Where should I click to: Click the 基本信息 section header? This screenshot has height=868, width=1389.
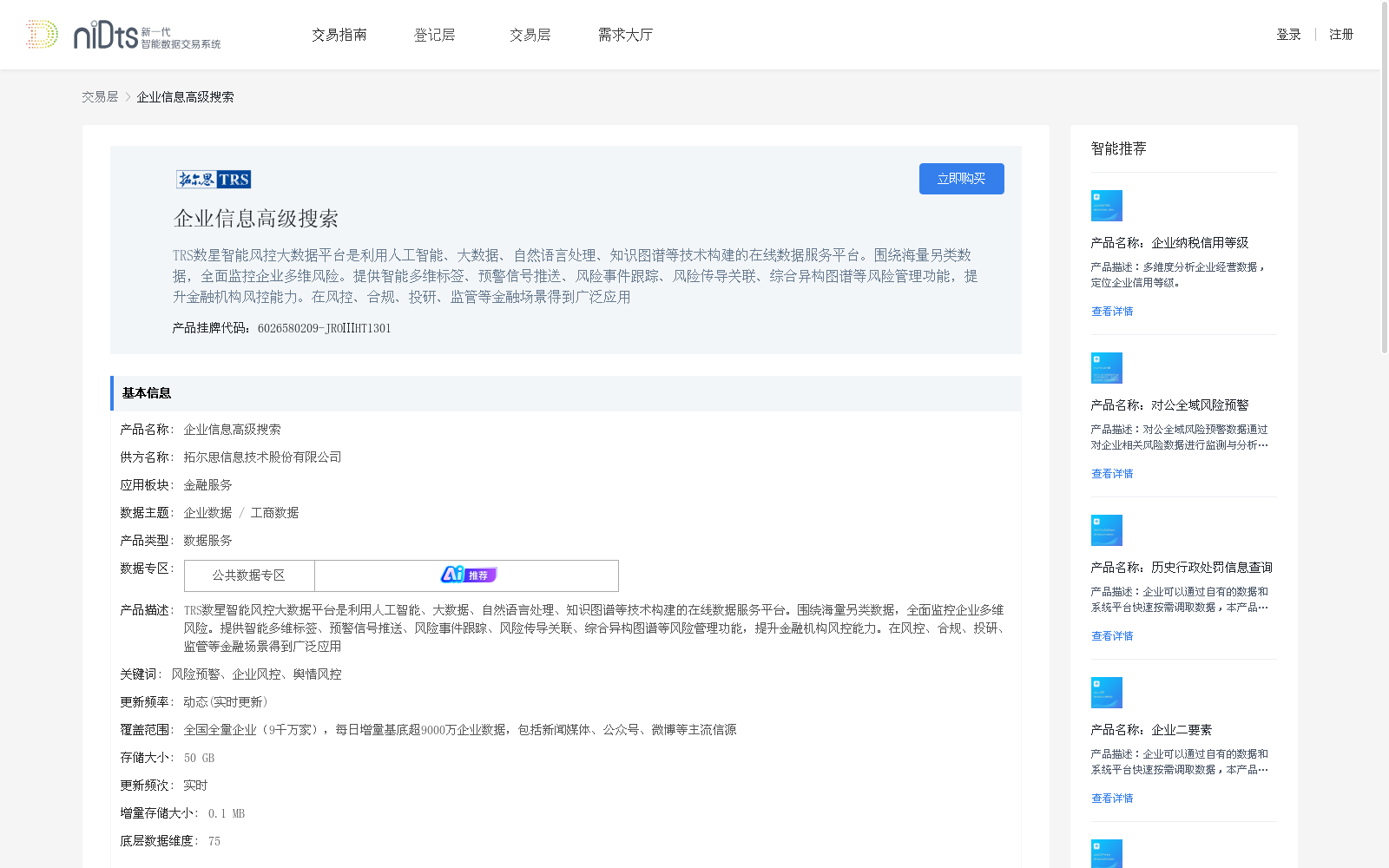[566, 393]
